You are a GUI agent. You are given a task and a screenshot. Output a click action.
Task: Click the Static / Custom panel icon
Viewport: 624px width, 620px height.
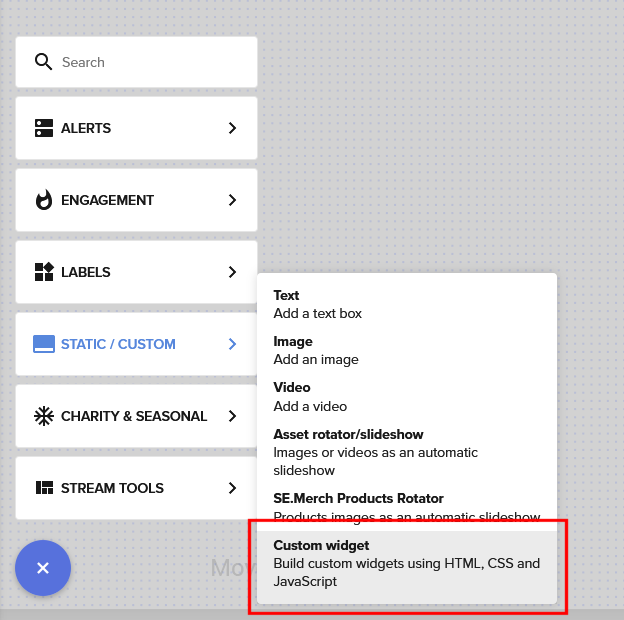(x=44, y=344)
